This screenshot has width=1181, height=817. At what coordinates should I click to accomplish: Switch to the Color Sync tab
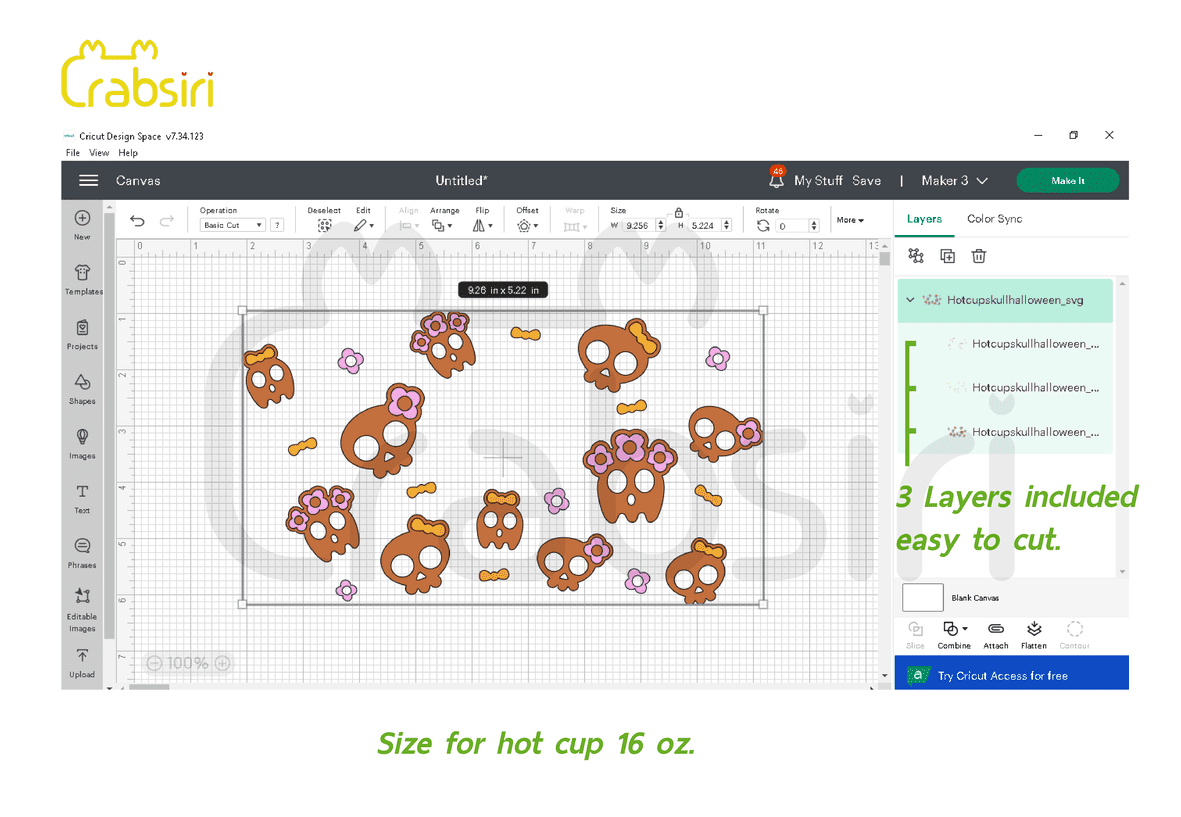pyautogui.click(x=994, y=219)
